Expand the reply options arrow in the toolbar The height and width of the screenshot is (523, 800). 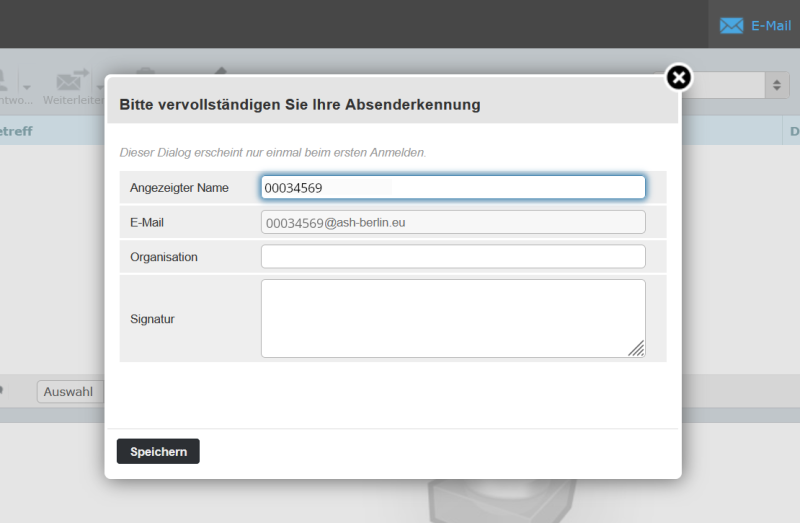[27, 88]
